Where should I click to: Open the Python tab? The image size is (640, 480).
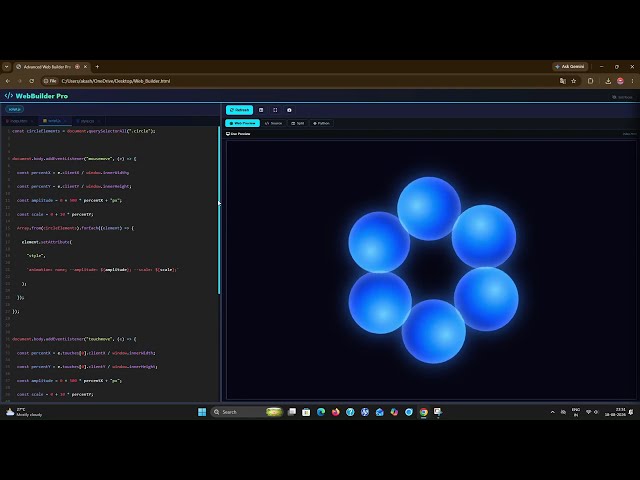[321, 123]
